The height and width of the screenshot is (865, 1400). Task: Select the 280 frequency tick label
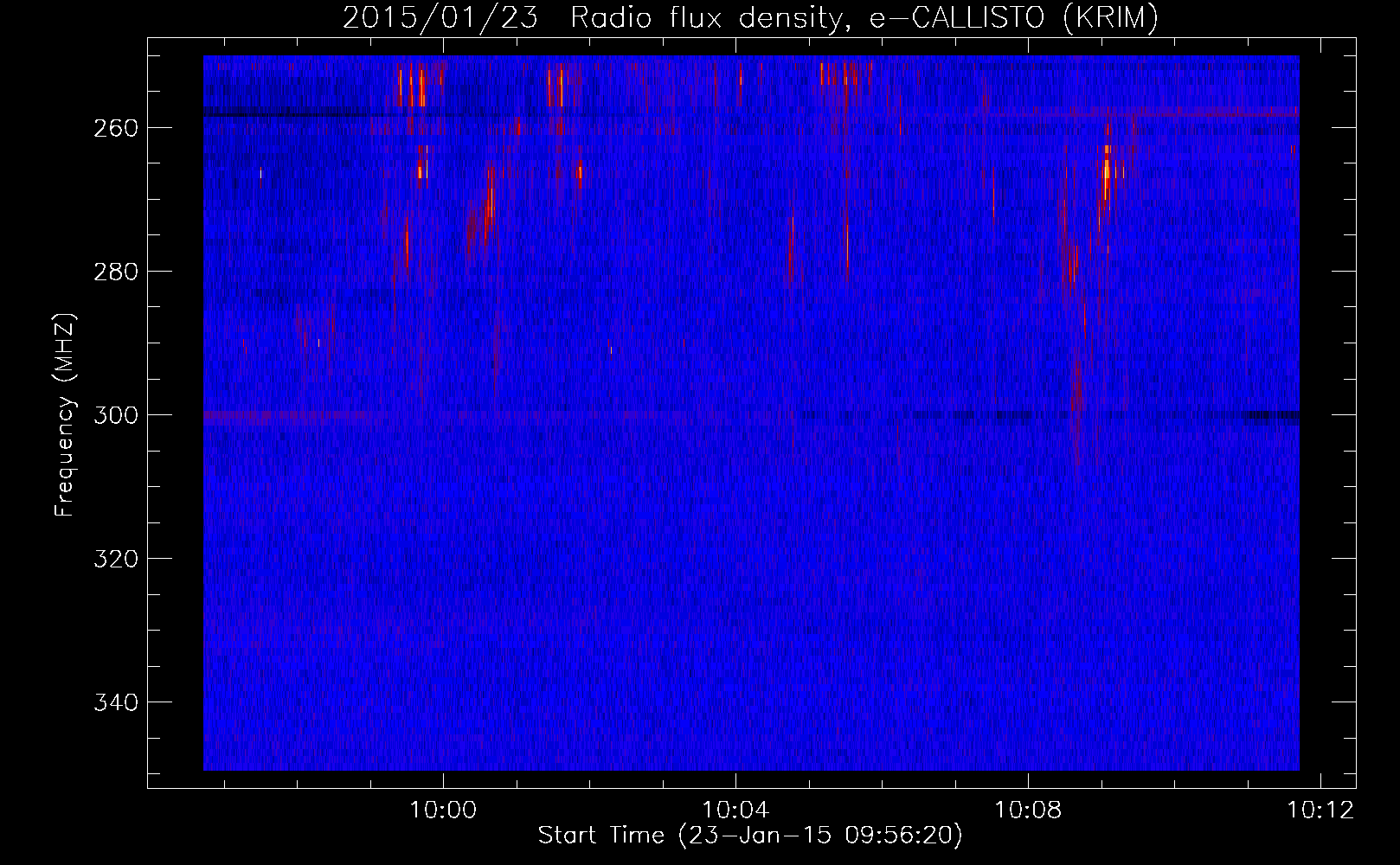[x=115, y=272]
